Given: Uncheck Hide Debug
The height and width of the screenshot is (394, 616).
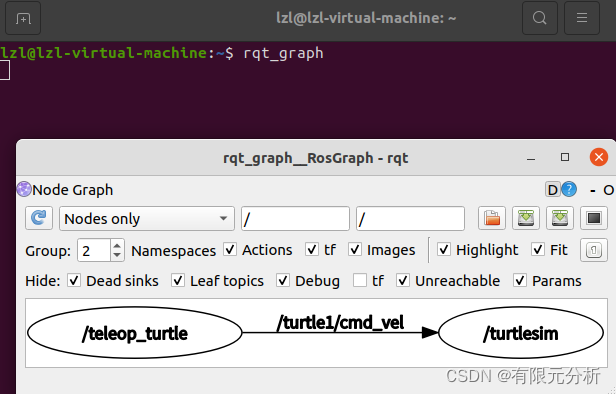Looking at the screenshot, I should 283,280.
